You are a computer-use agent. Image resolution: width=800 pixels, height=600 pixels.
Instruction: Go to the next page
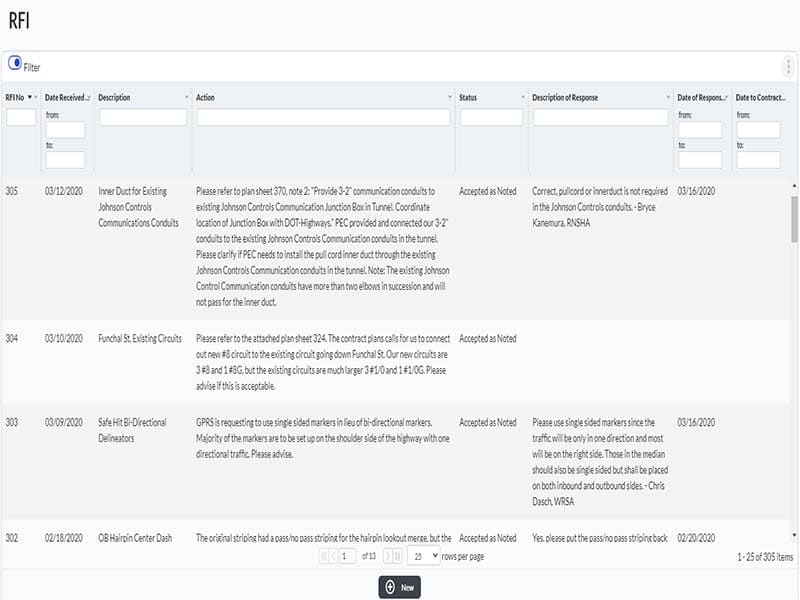pyautogui.click(x=385, y=557)
